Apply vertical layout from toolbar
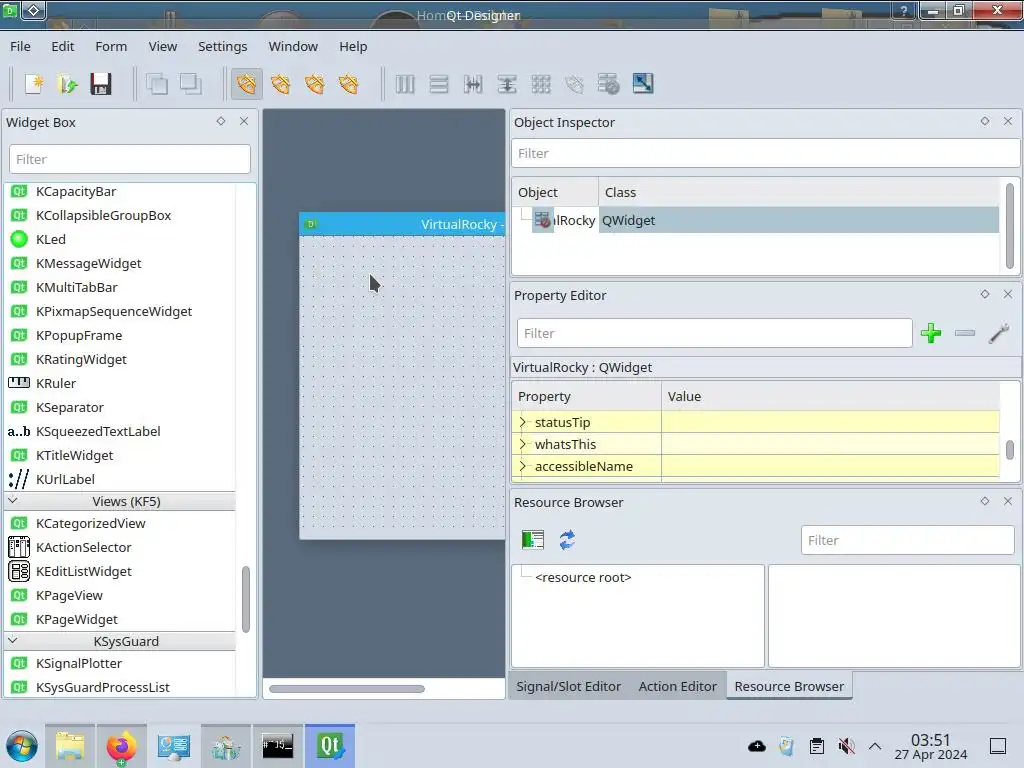The width and height of the screenshot is (1024, 768). point(439,84)
